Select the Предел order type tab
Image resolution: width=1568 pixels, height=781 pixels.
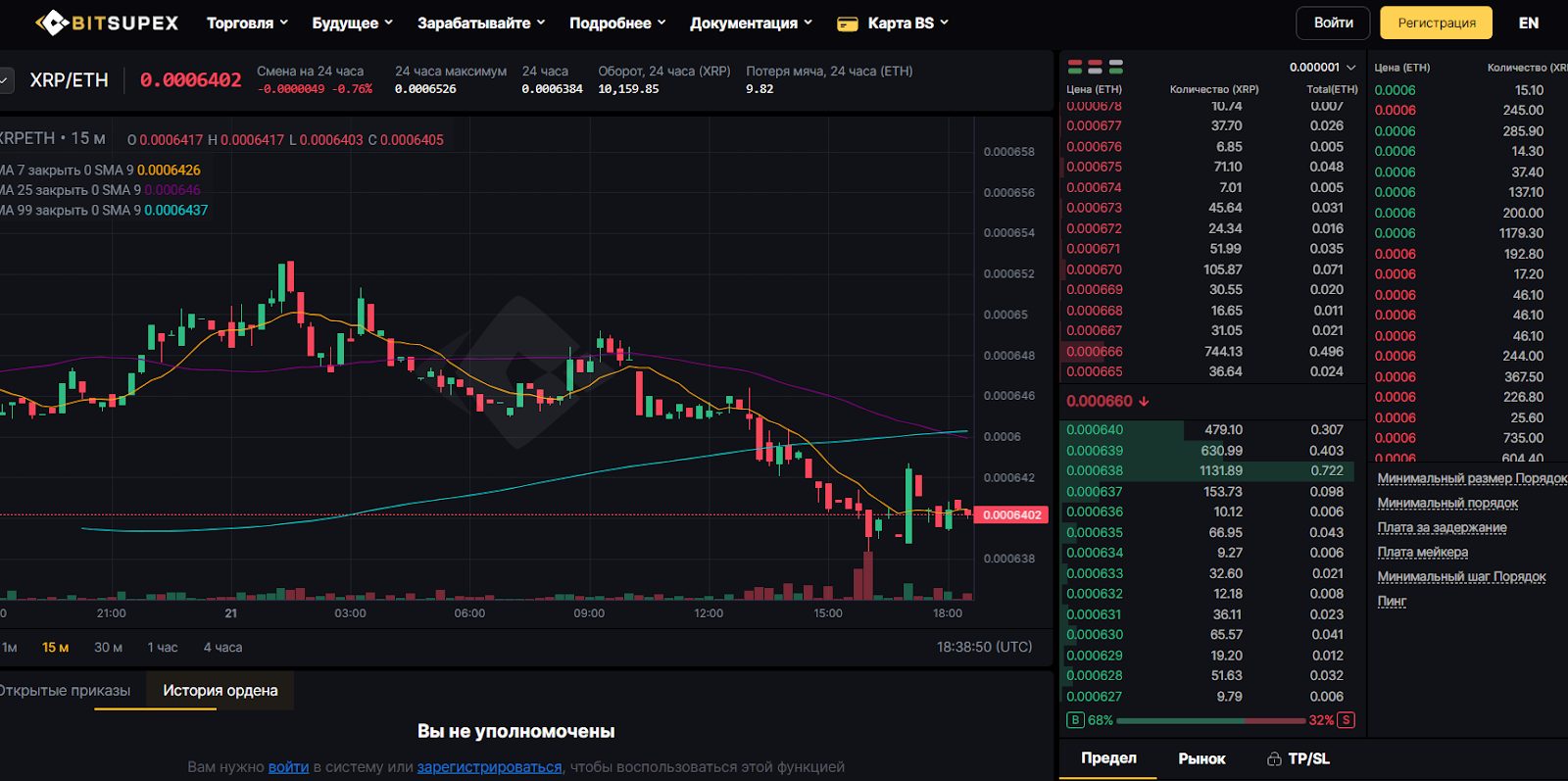coord(1108,758)
